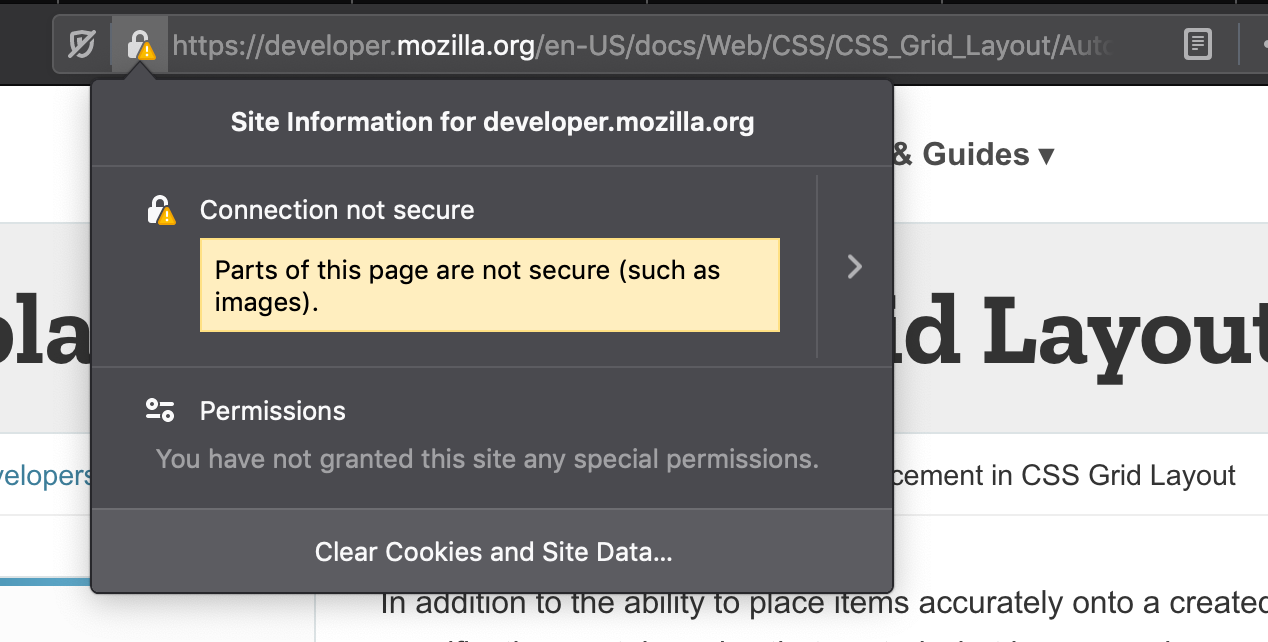Click the address bar to edit the URL
This screenshot has height=642, width=1268.
650,44
